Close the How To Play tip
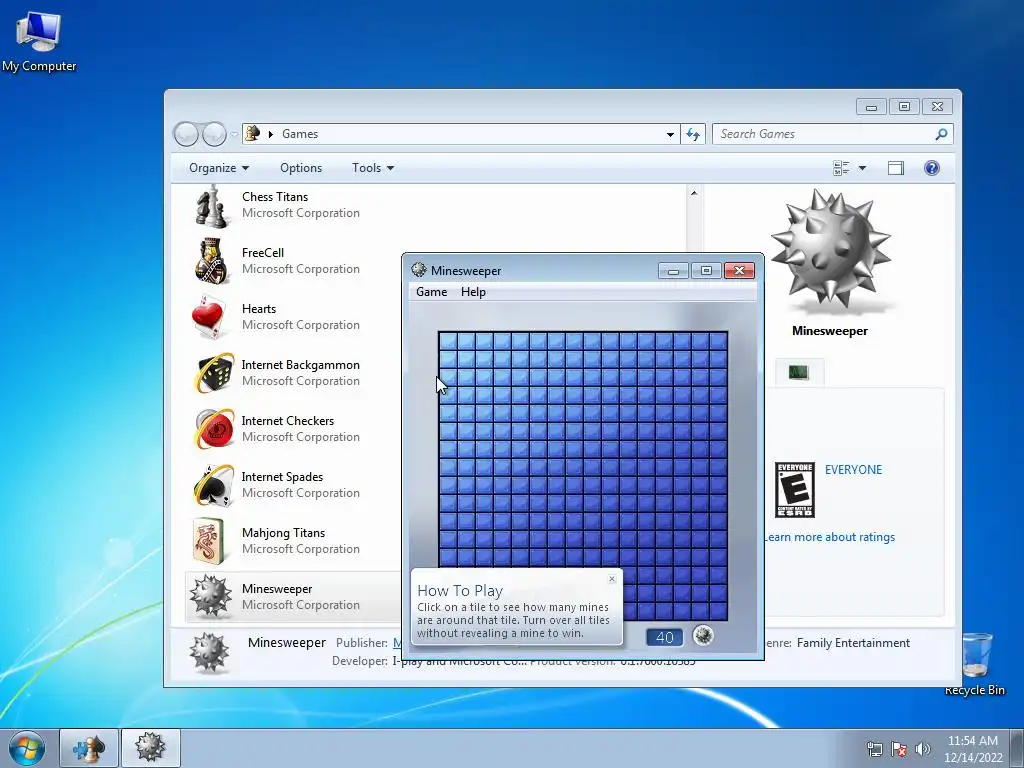Image resolution: width=1024 pixels, height=768 pixels. click(612, 579)
